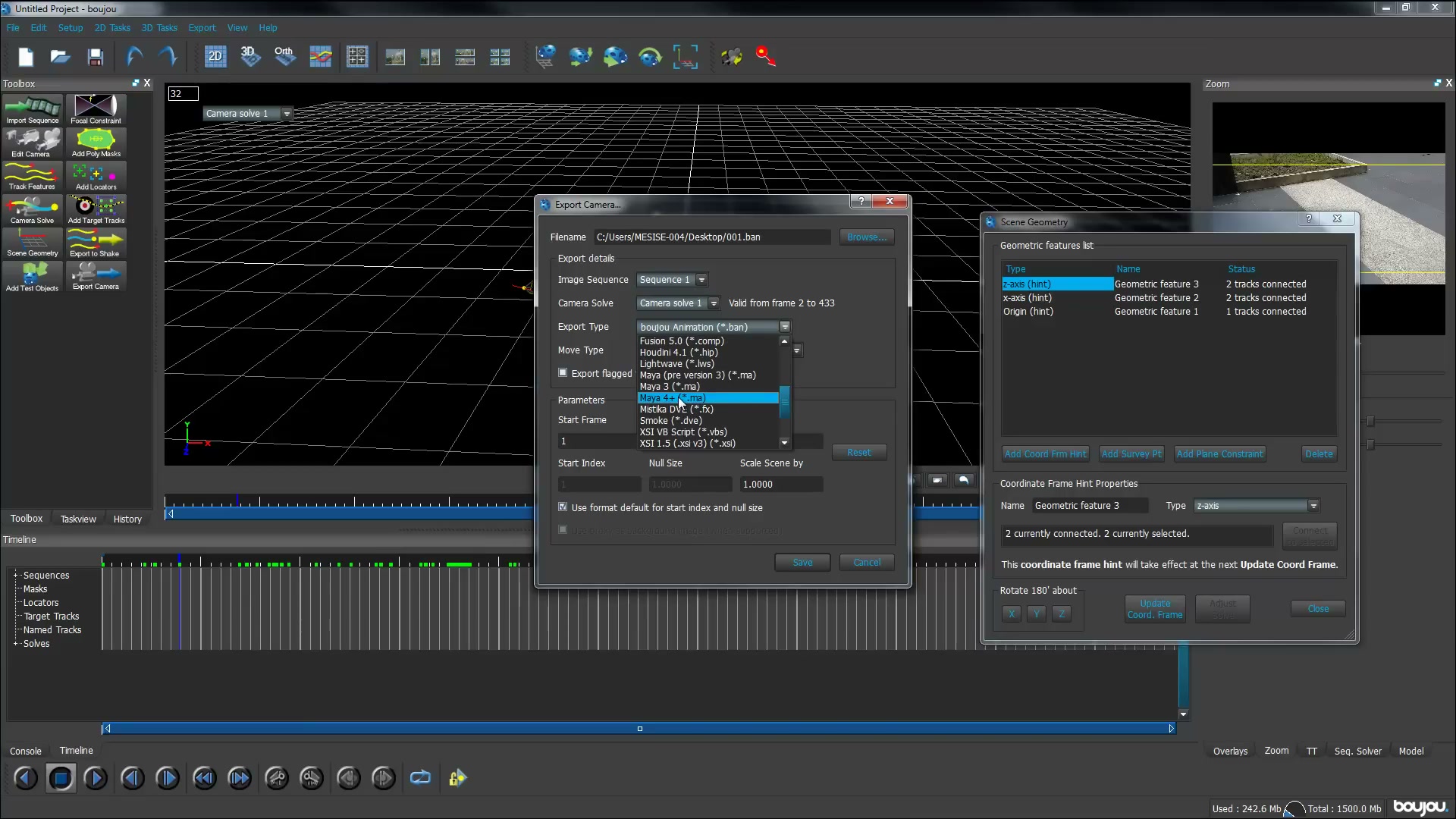Expand the Sequences tree node
1456x819 pixels.
coord(15,575)
